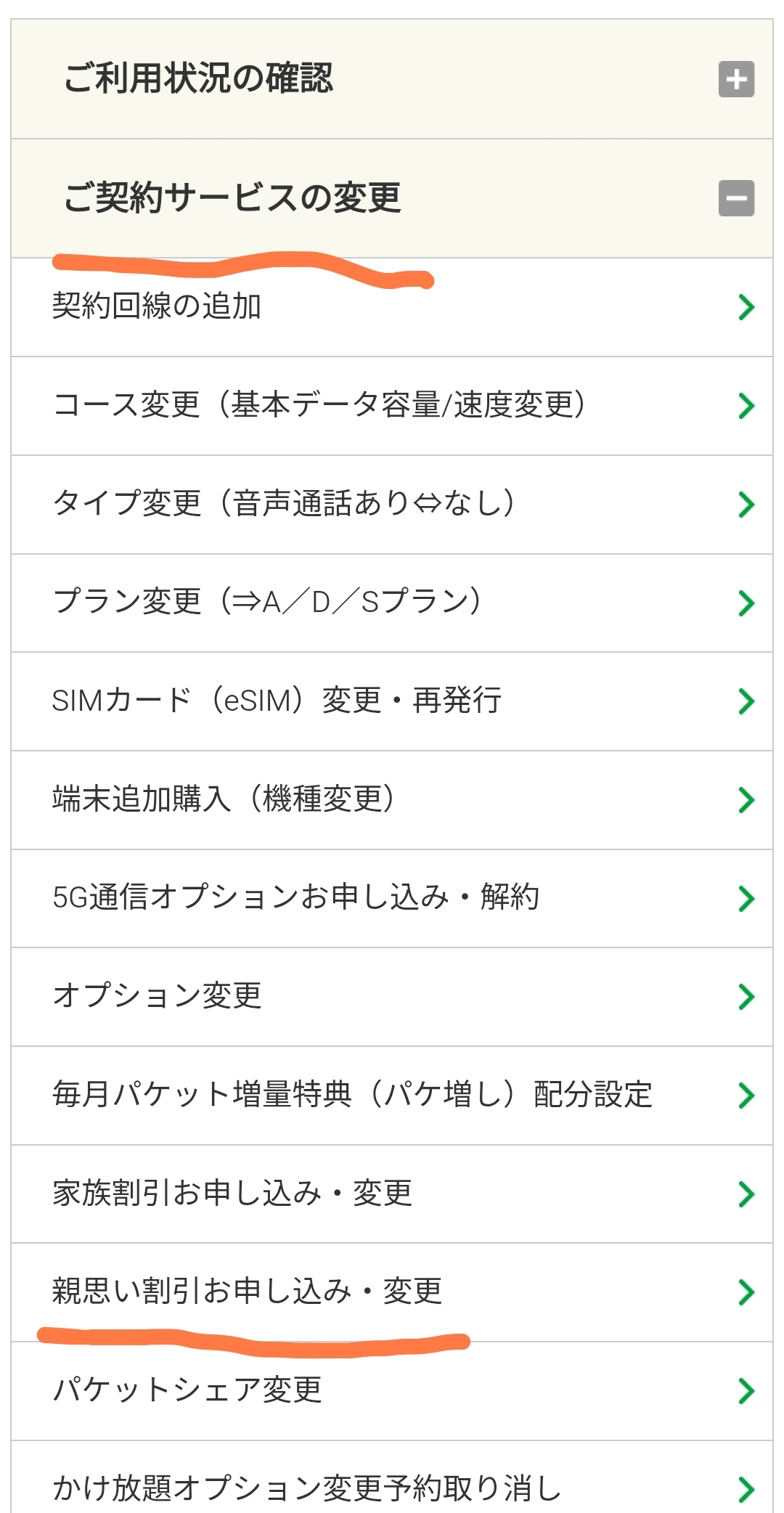Open 契約回線の追加 menu item
The width and height of the screenshot is (784, 1513).
157,306
